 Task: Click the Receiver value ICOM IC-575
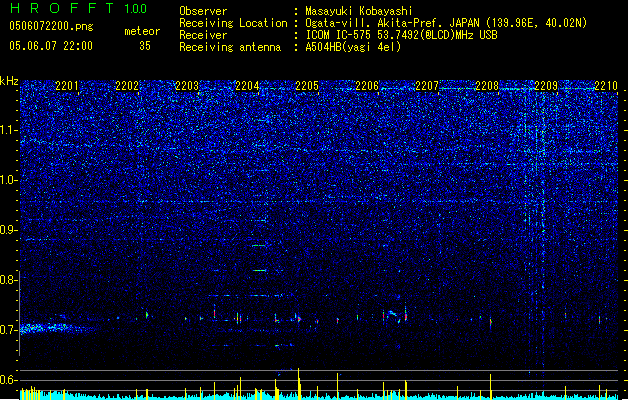[402, 35]
